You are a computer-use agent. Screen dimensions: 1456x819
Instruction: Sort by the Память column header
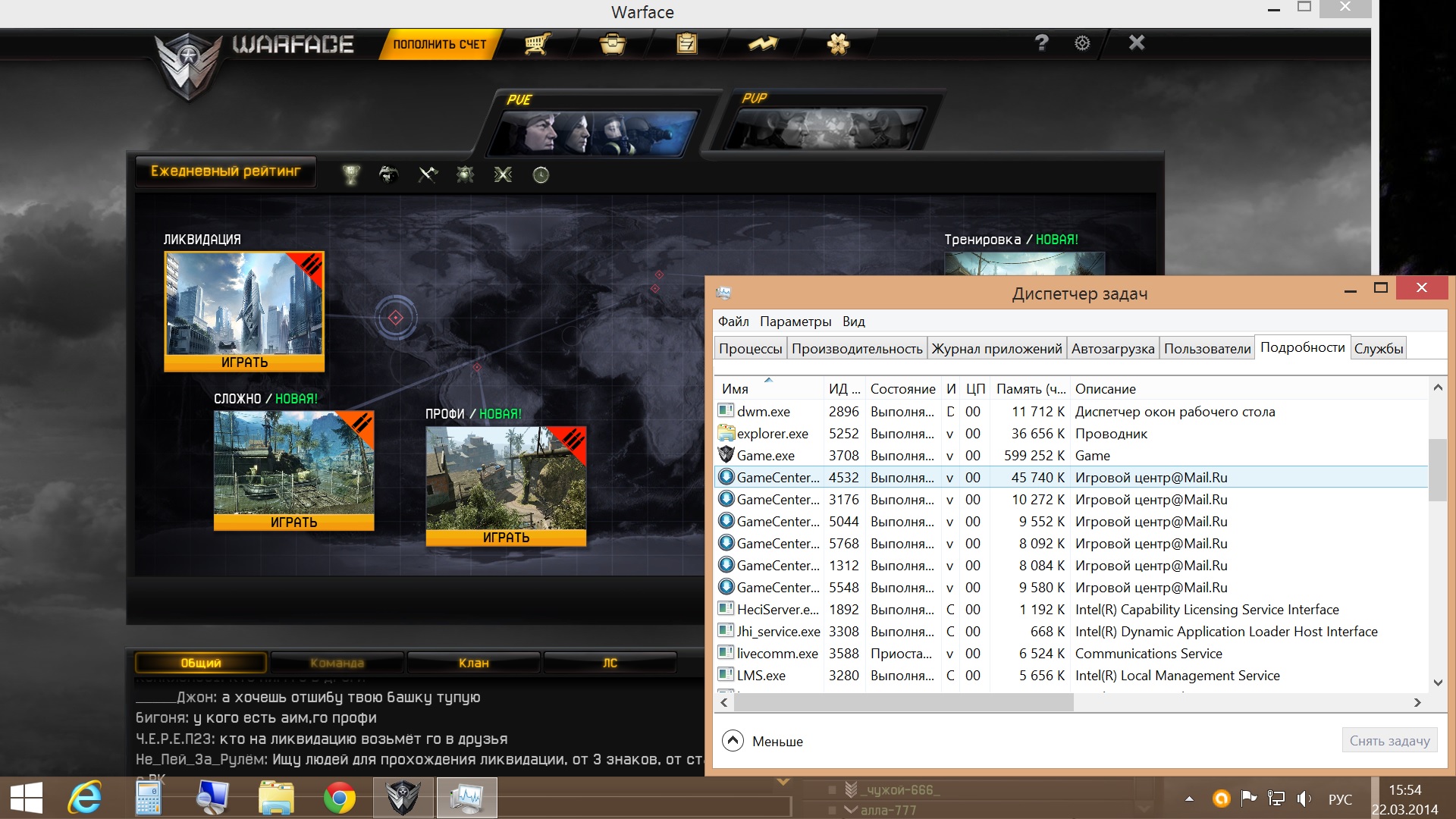(1031, 388)
